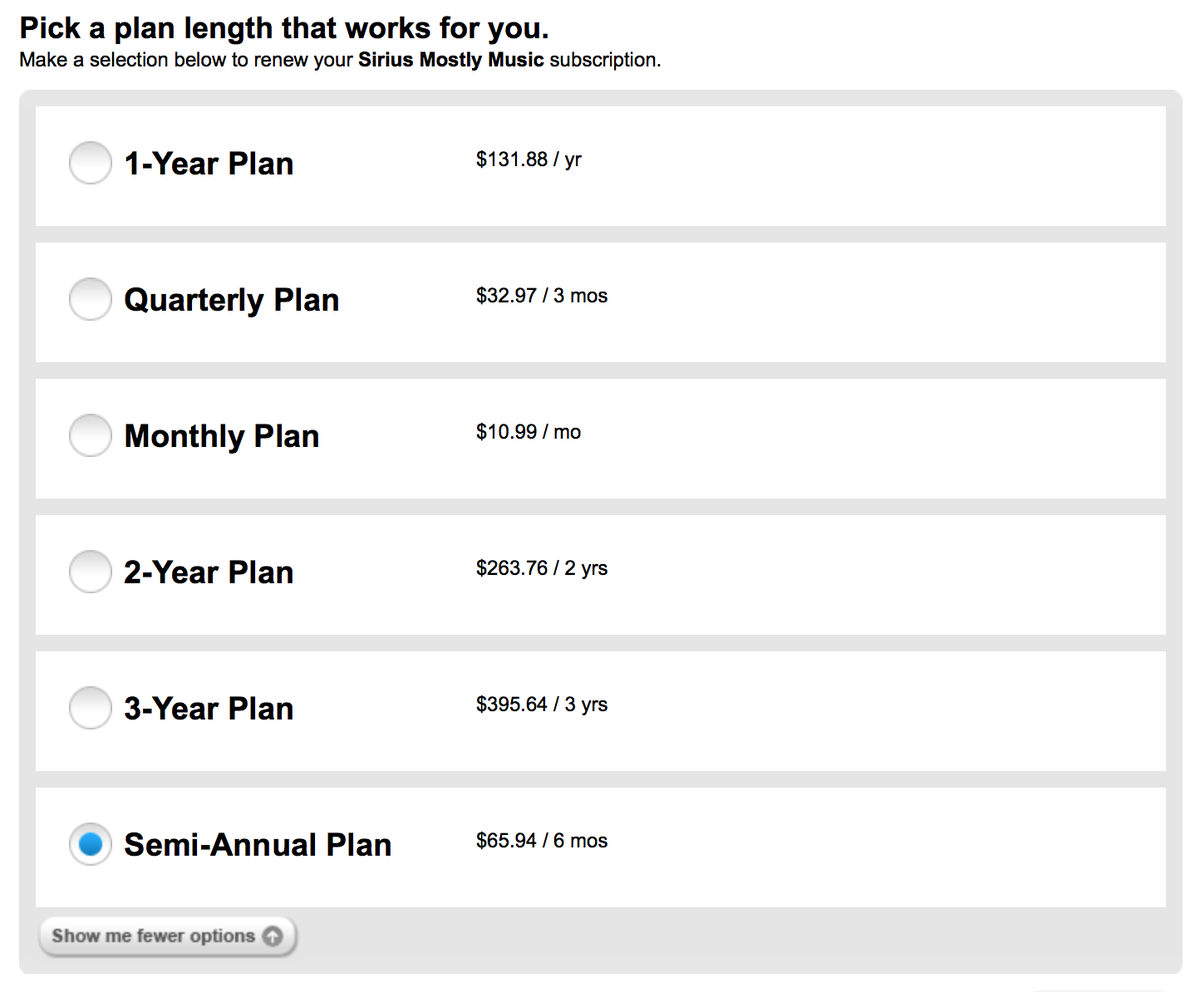Pick the 2-Year Plan radio button

[90, 571]
